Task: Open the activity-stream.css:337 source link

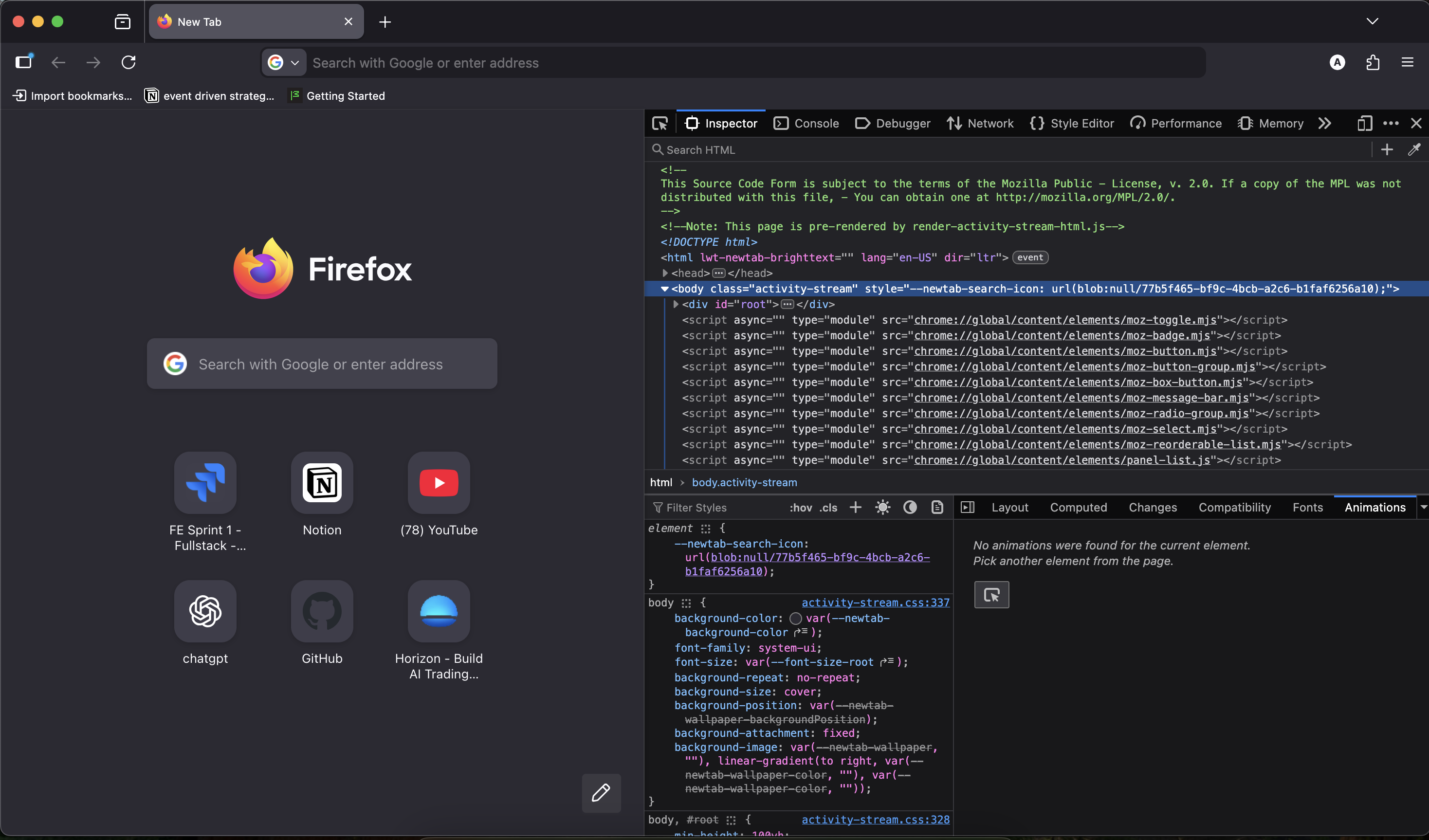Action: tap(875, 603)
